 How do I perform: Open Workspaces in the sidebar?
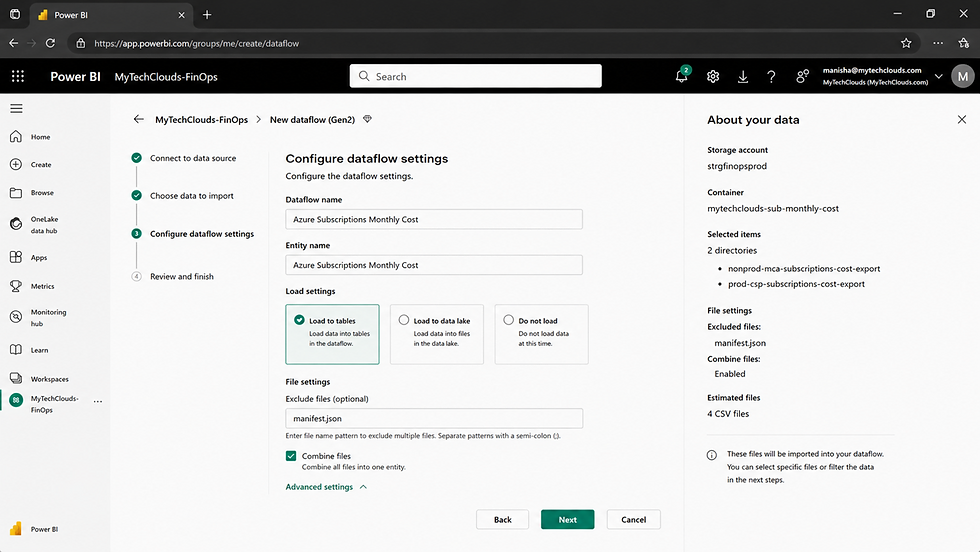coord(39,379)
